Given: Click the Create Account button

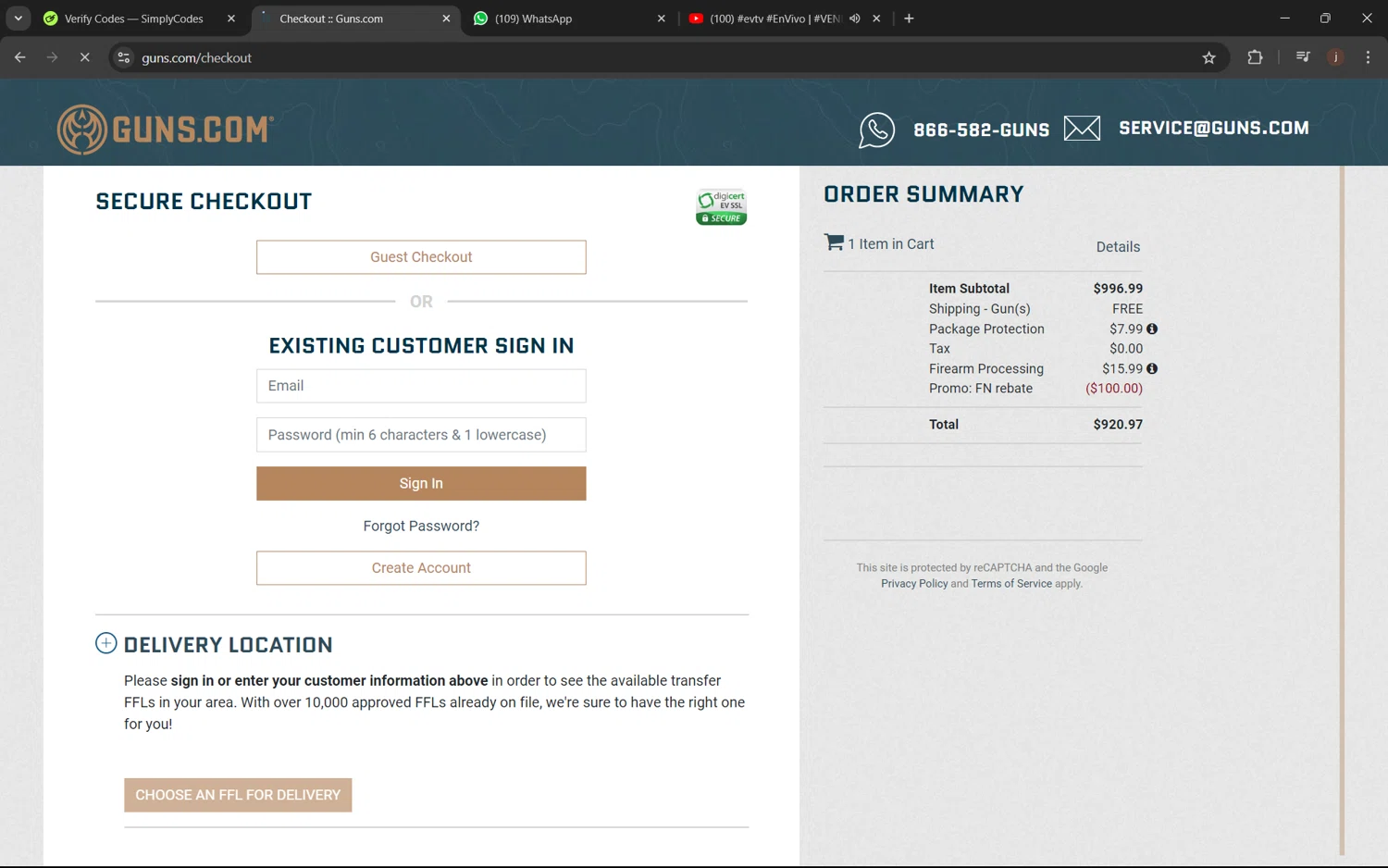Looking at the screenshot, I should point(421,568).
